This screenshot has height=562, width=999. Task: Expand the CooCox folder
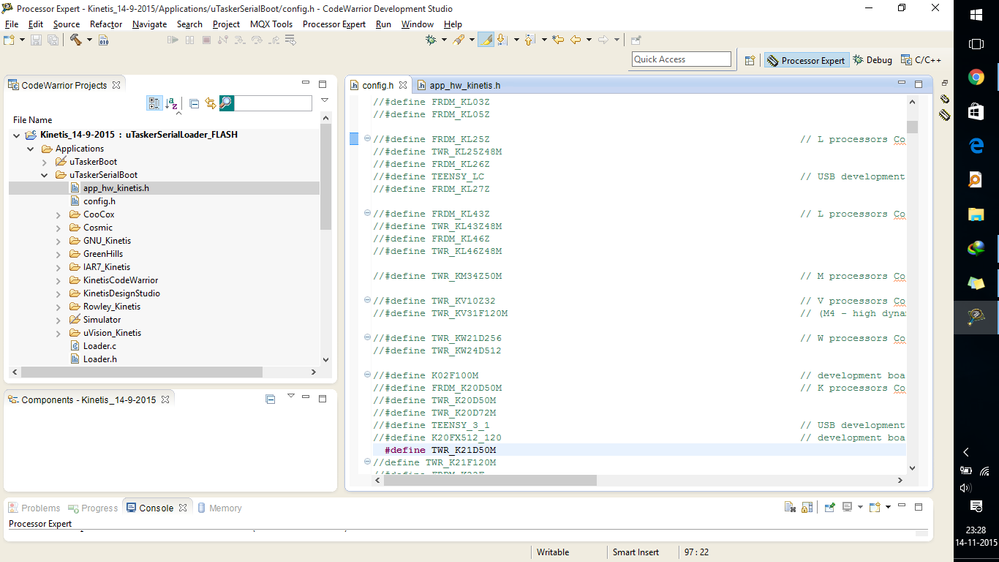(58, 215)
